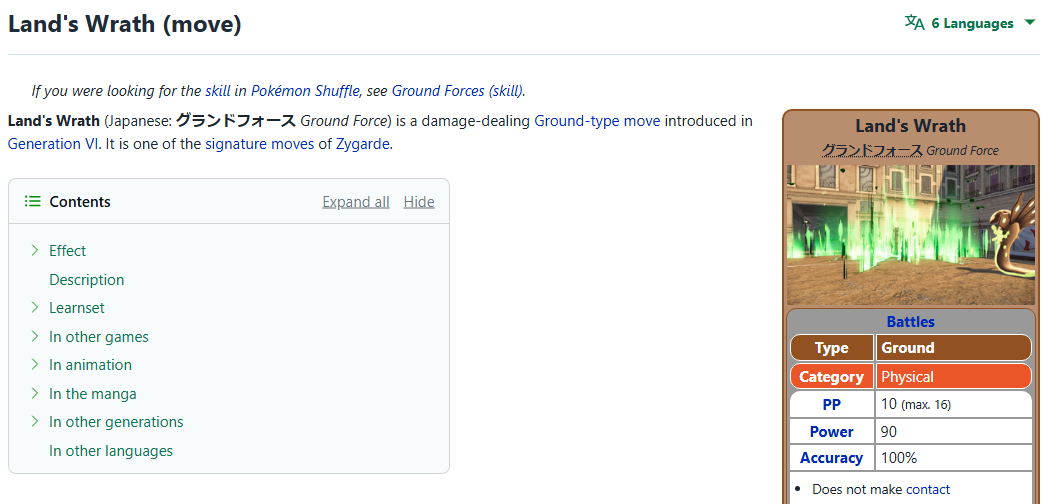Expand the Effect section chevron

35,251
